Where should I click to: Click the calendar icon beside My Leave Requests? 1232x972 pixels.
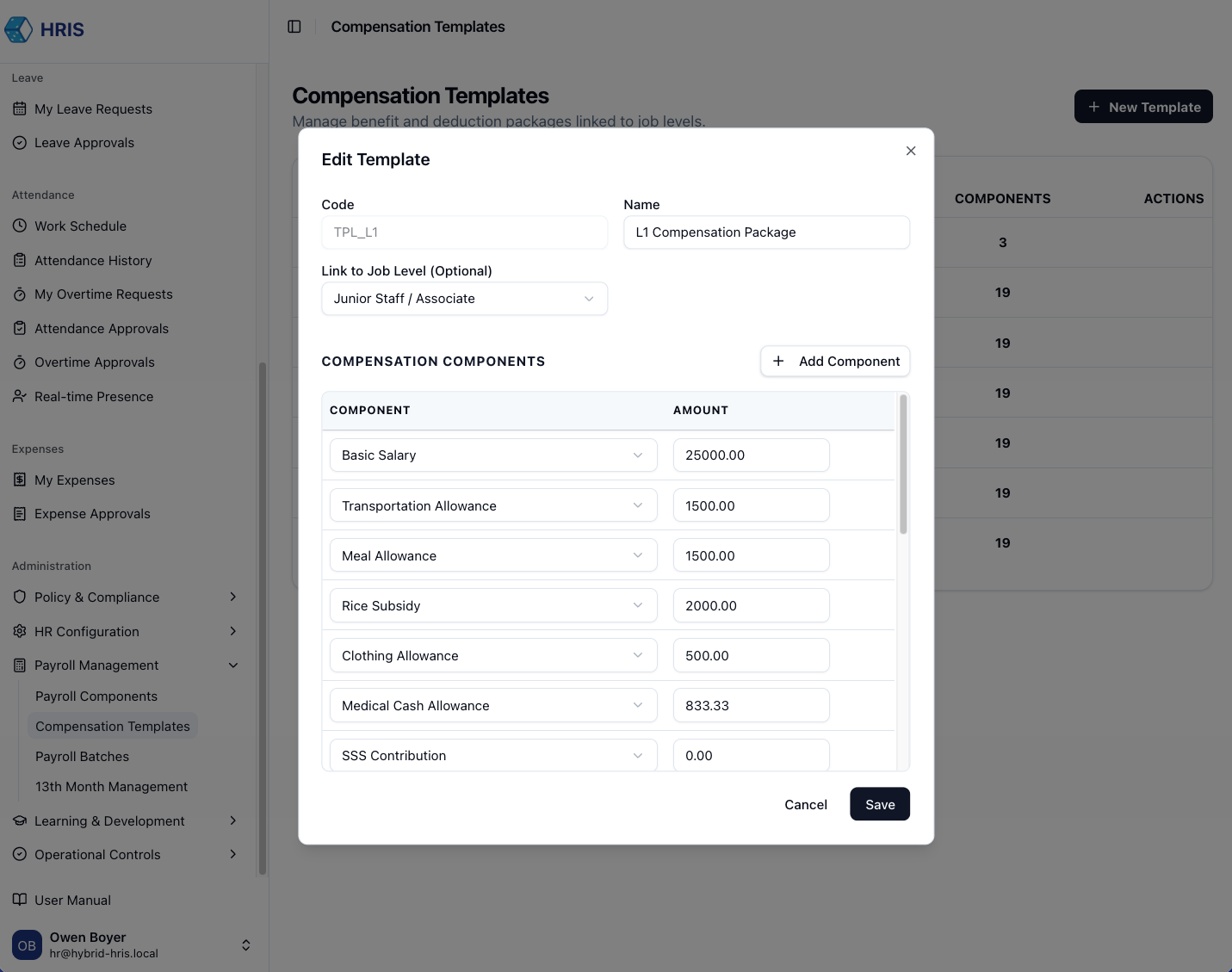pyautogui.click(x=20, y=109)
